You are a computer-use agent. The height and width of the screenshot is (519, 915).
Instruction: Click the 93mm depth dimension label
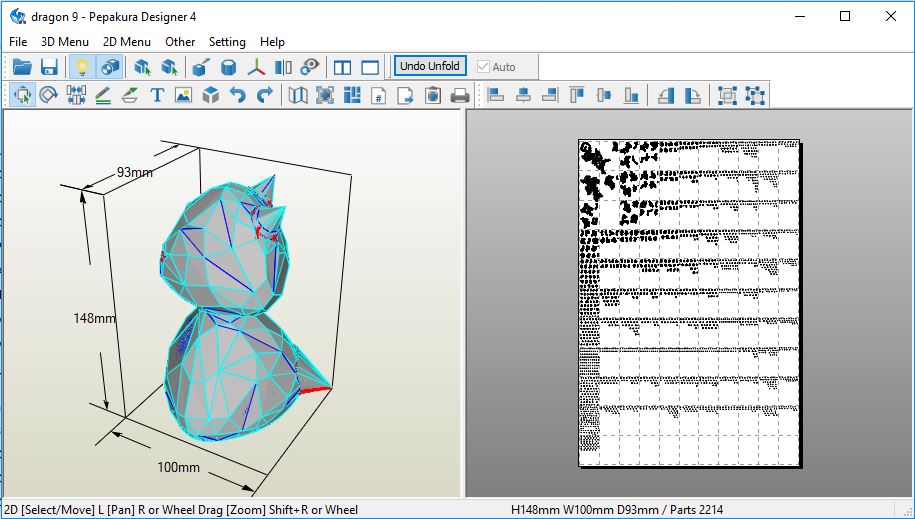[135, 172]
